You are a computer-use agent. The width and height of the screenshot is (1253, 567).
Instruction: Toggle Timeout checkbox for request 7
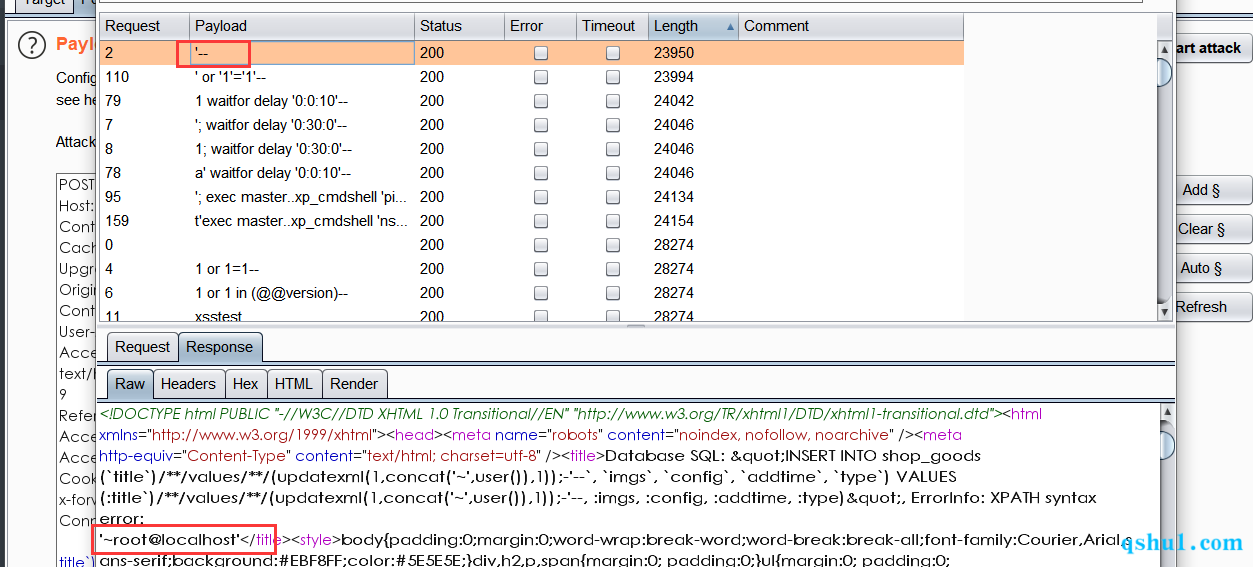coord(613,125)
